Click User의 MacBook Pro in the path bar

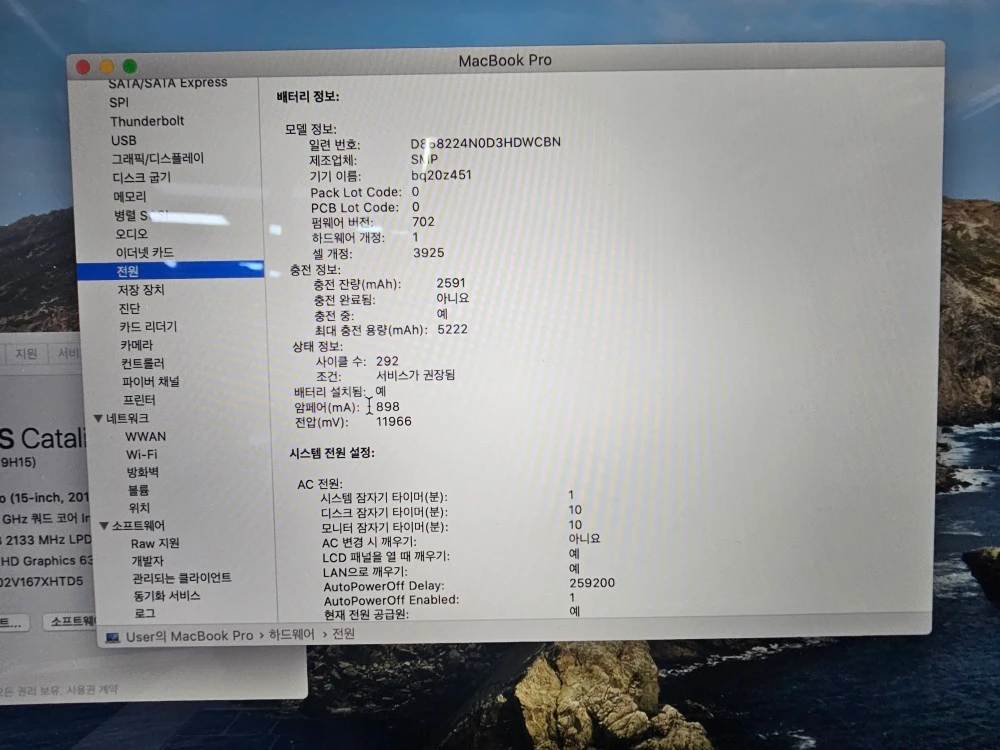click(189, 636)
